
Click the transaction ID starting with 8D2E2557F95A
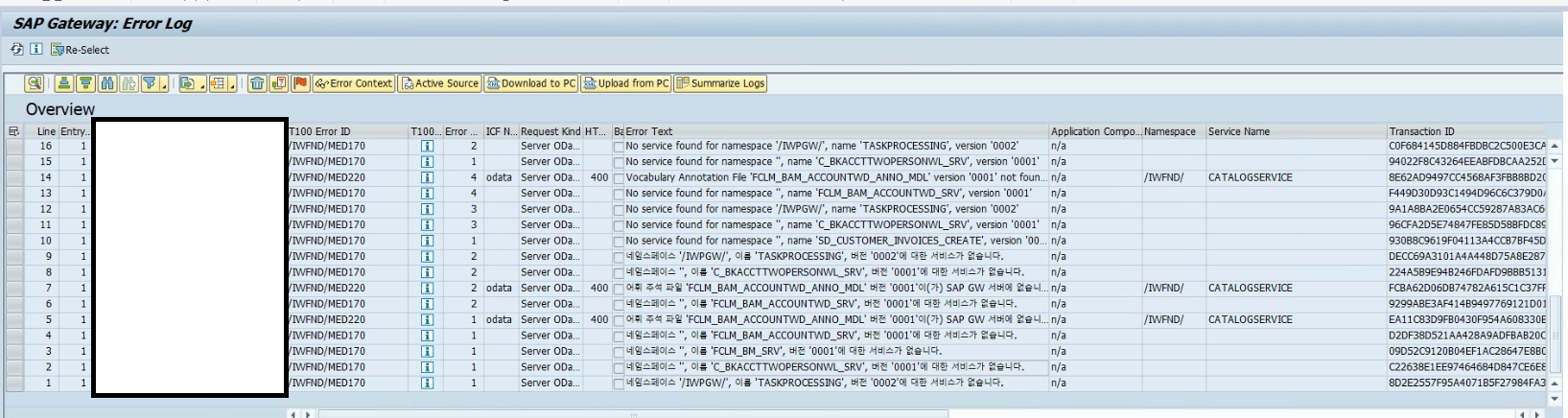click(1466, 383)
